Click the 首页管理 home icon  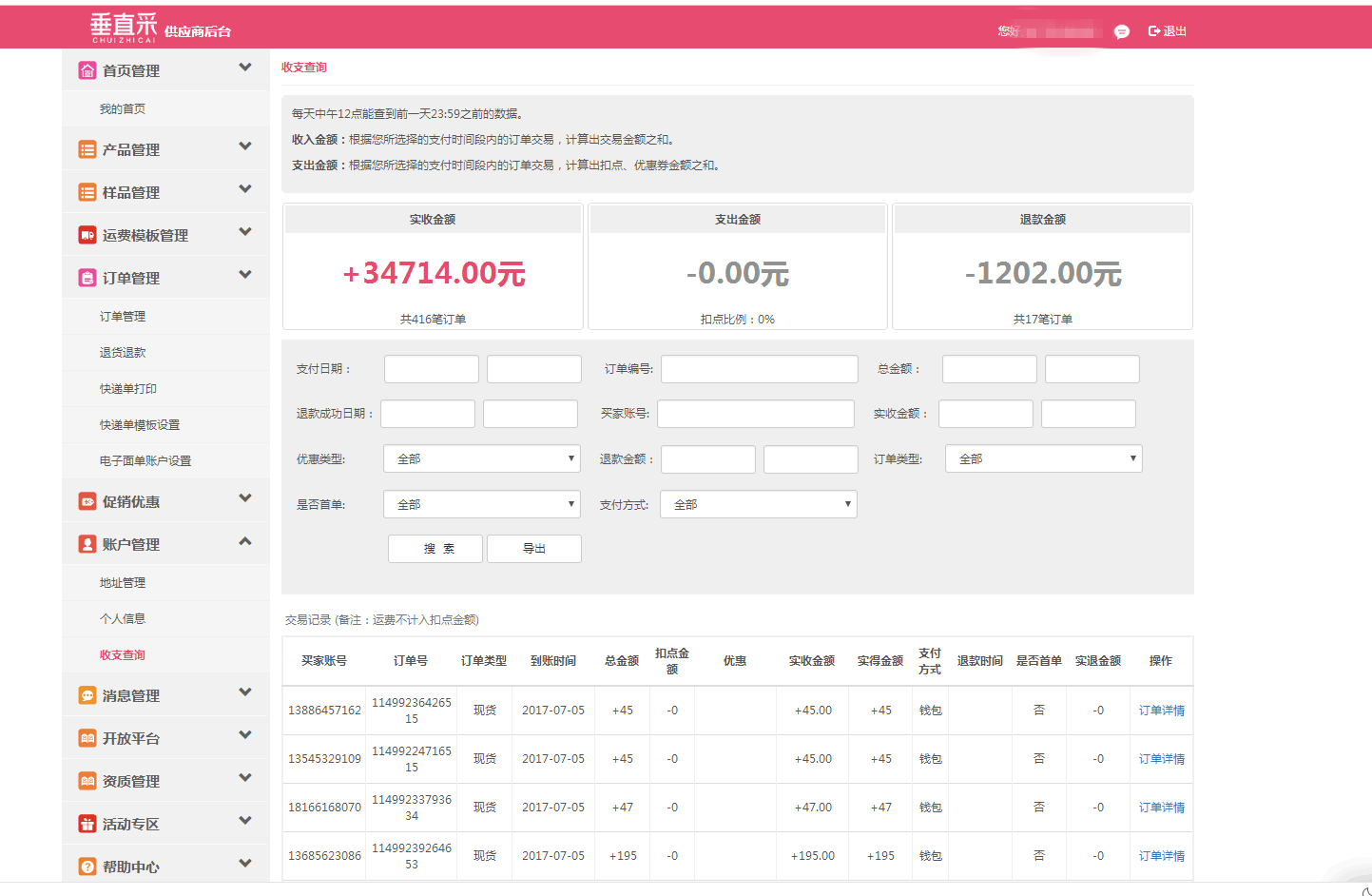pos(87,70)
